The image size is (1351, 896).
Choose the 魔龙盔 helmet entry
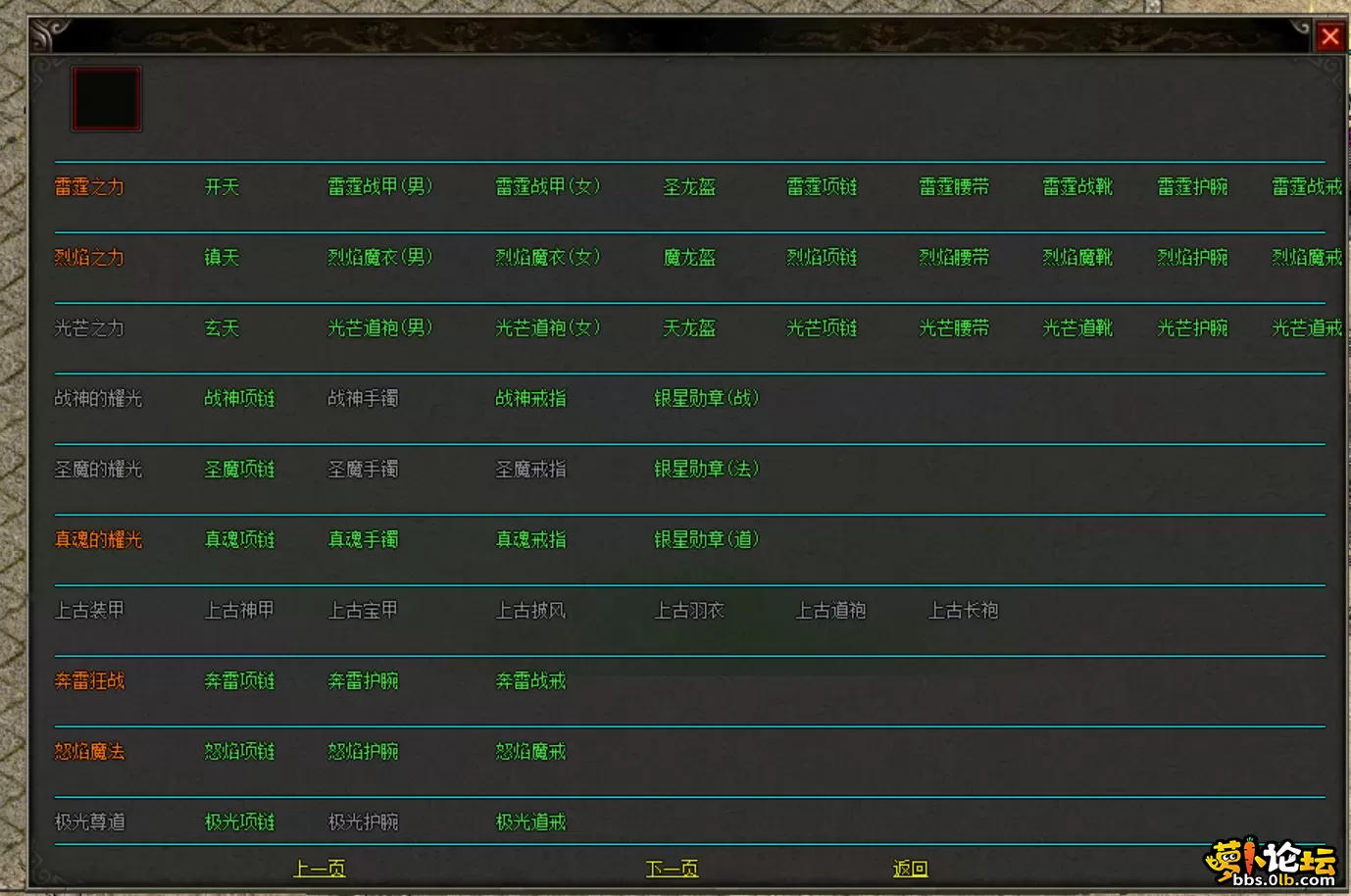pyautogui.click(x=690, y=257)
